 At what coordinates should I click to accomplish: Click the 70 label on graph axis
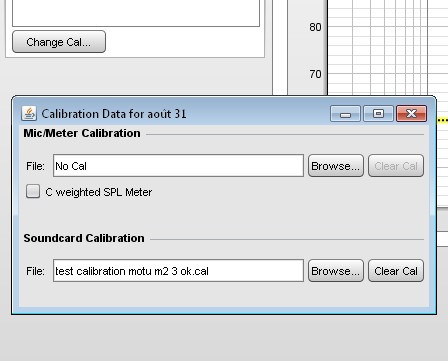[x=315, y=74]
